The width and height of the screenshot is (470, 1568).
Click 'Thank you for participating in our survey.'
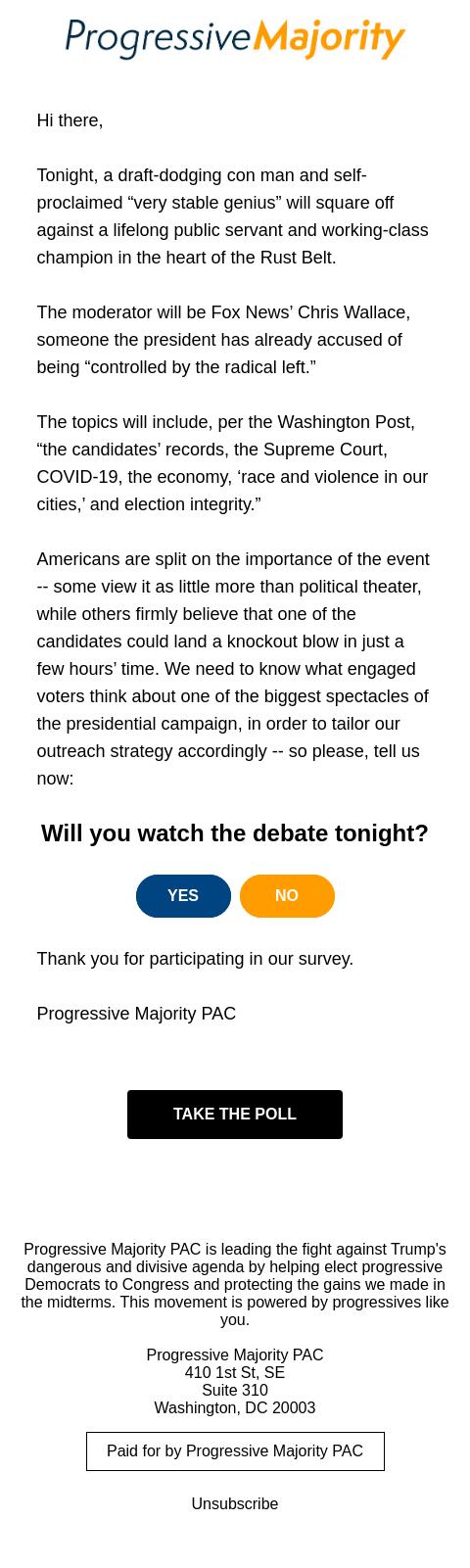[x=195, y=959]
